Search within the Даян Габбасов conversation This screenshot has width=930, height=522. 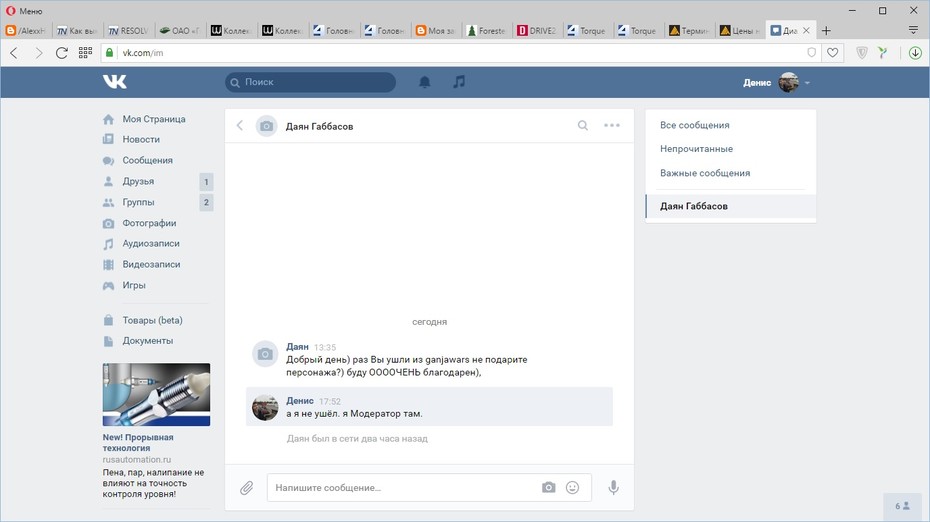click(x=583, y=125)
